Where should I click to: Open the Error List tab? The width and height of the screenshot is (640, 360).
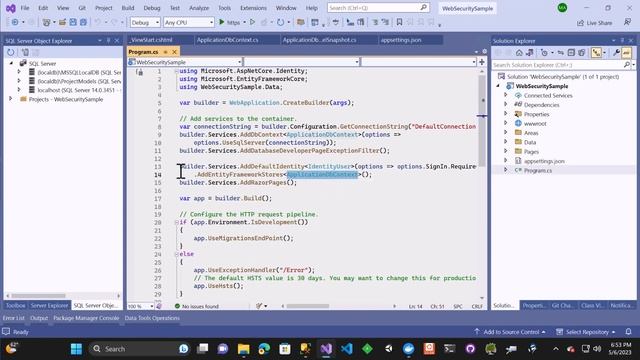tap(13, 318)
